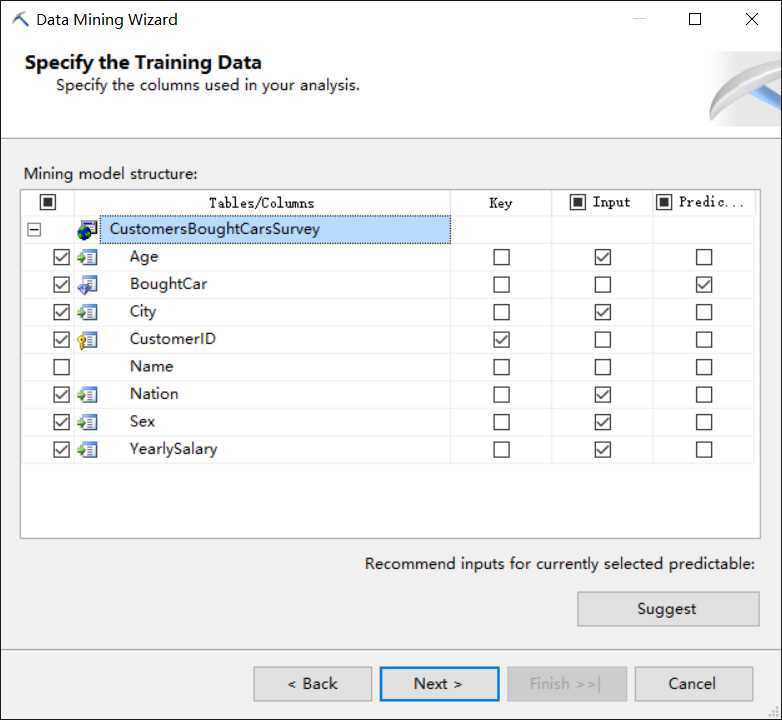Screen dimensions: 782x720
Task: Uncheck Predictable checkbox for BoughtCar
Action: pyautogui.click(x=704, y=285)
